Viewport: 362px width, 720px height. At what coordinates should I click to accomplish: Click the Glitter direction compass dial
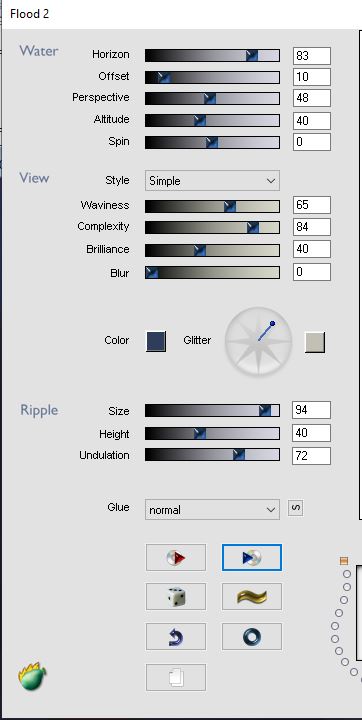pyautogui.click(x=258, y=342)
